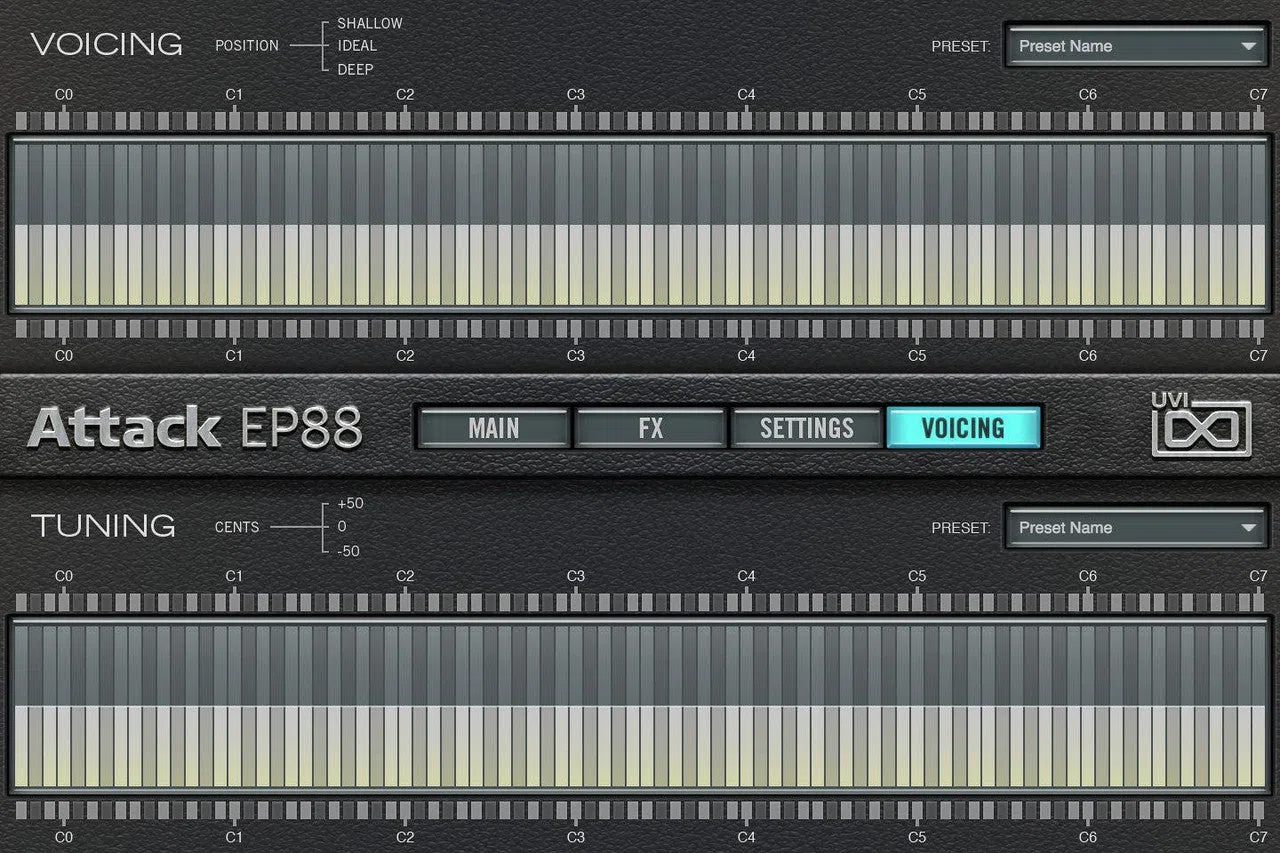Click the DEEP position label
Image resolution: width=1280 pixels, height=853 pixels.
coord(355,69)
